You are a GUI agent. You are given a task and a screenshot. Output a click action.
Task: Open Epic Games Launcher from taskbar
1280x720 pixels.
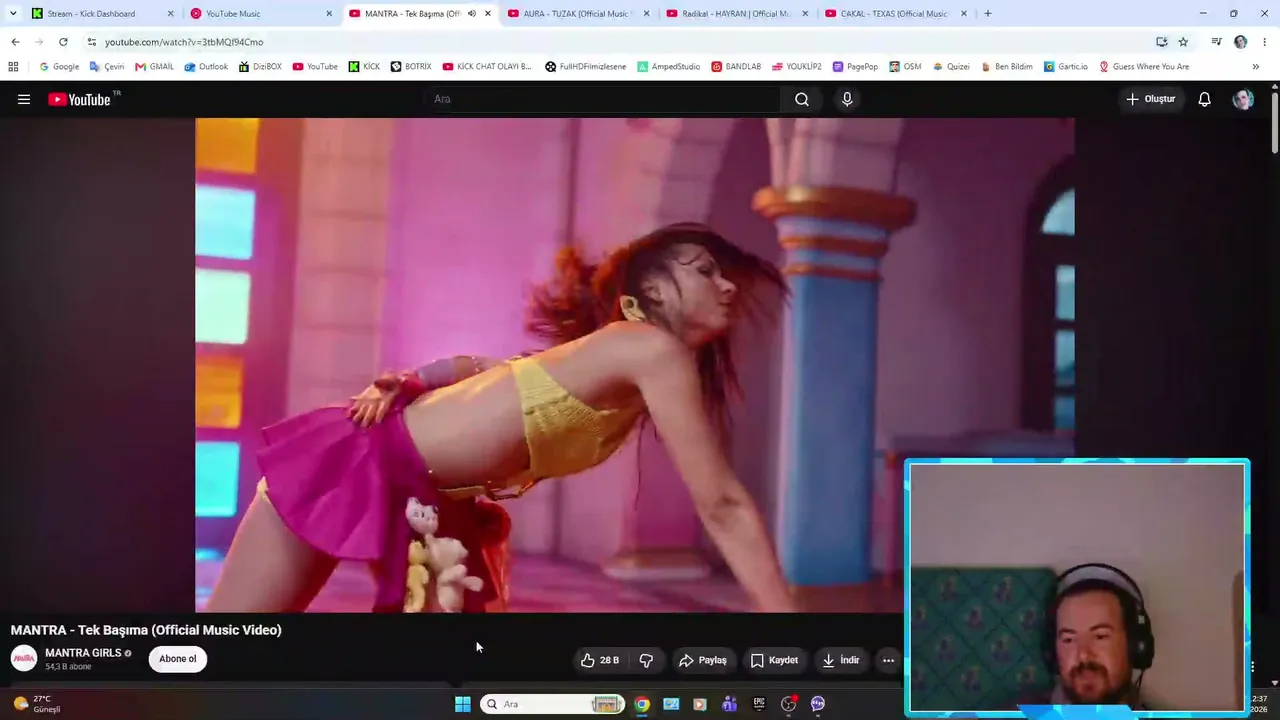point(759,704)
